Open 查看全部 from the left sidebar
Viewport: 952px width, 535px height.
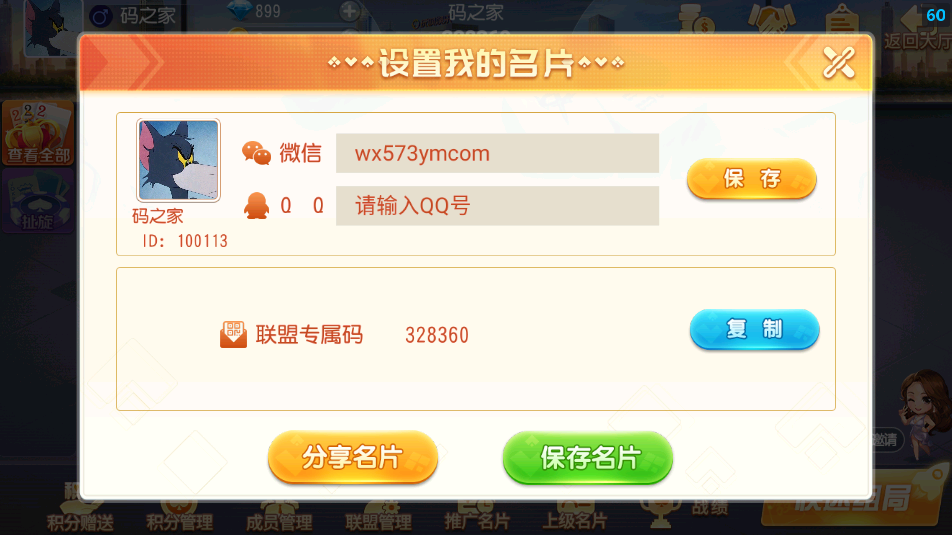pyautogui.click(x=38, y=133)
